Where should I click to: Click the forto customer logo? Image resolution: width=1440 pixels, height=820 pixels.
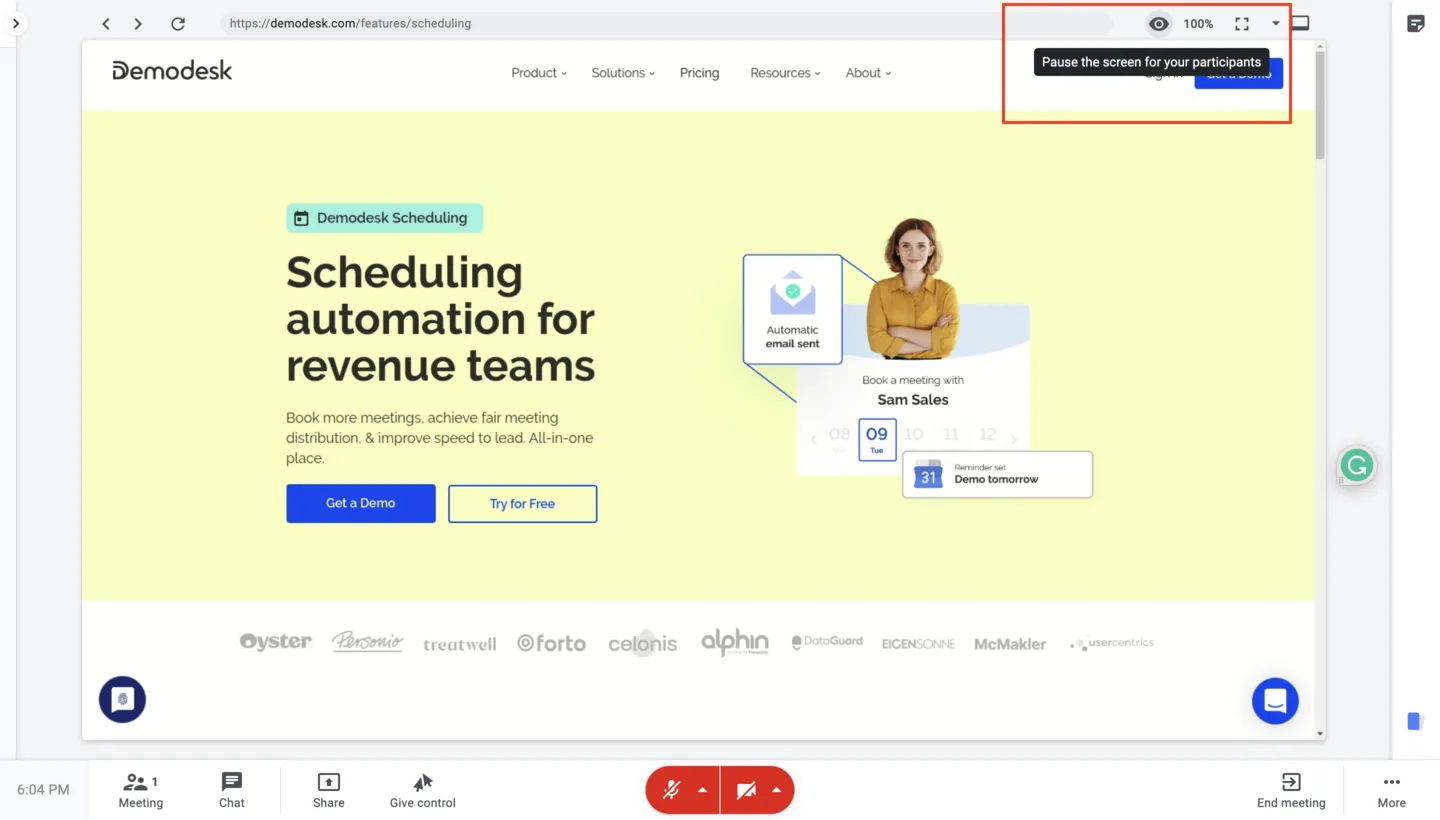pyautogui.click(x=551, y=643)
